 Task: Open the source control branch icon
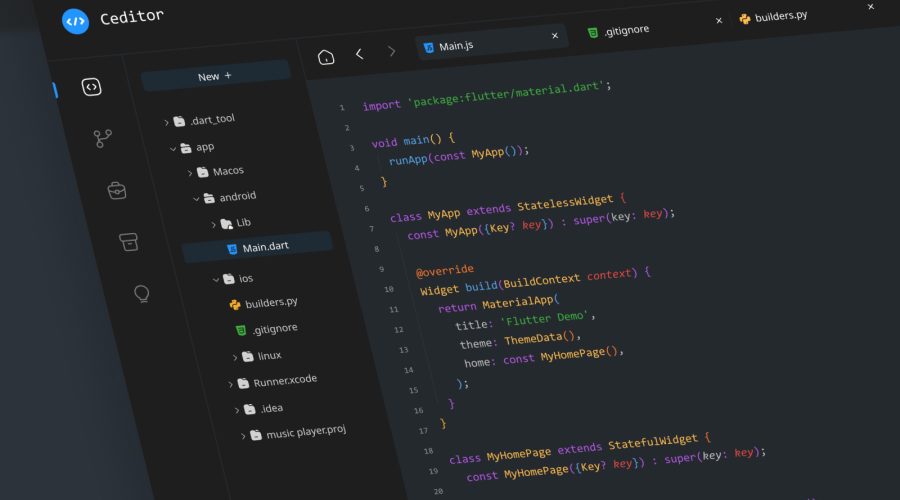pyautogui.click(x=103, y=139)
